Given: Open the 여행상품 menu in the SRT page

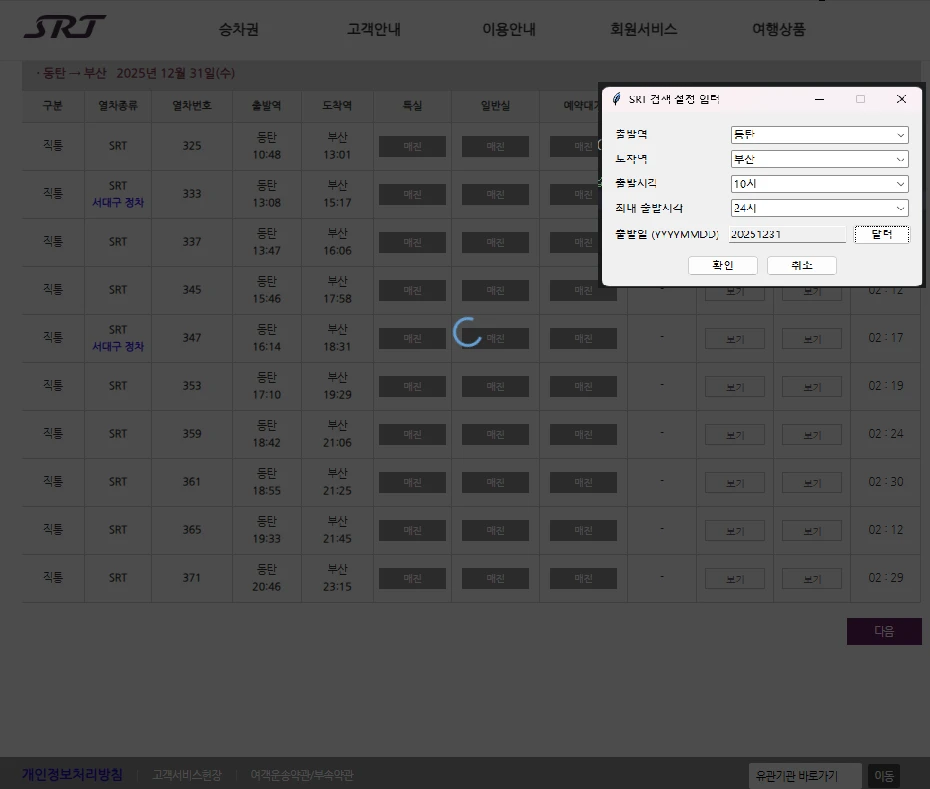Looking at the screenshot, I should 779,29.
